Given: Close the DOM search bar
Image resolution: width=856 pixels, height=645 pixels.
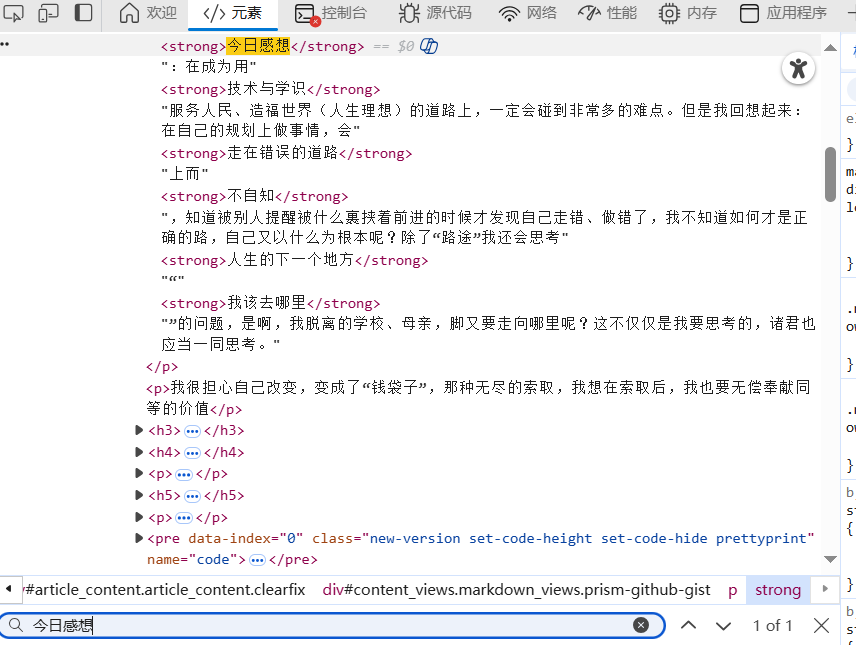Looking at the screenshot, I should pos(821,625).
